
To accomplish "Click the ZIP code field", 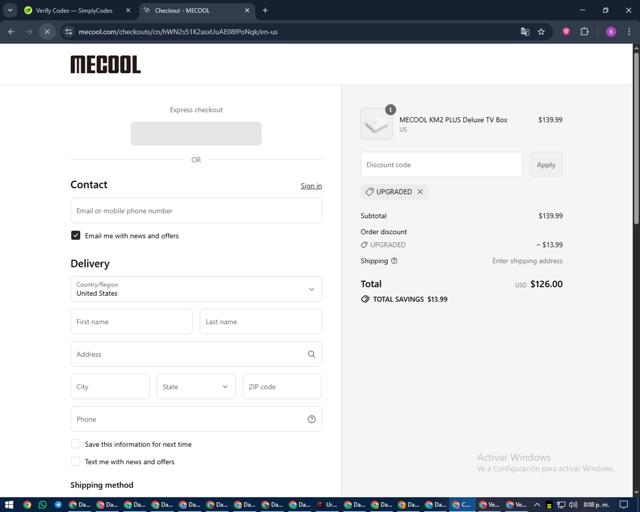I will pyautogui.click(x=282, y=387).
